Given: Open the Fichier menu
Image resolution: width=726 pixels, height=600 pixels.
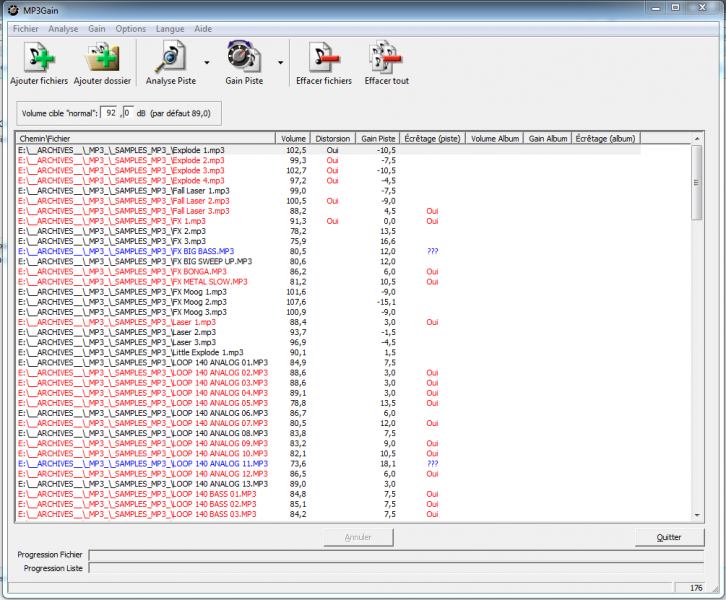Looking at the screenshot, I should [x=25, y=29].
